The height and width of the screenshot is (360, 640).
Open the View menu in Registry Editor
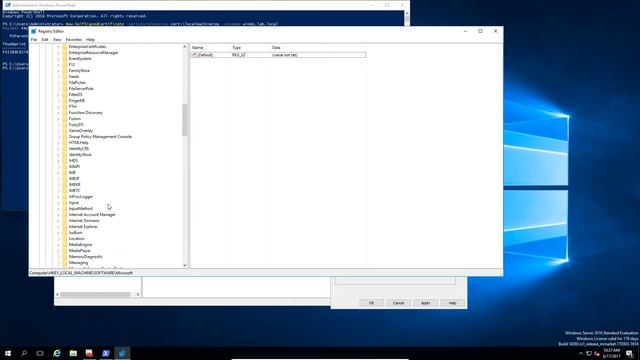[57, 40]
